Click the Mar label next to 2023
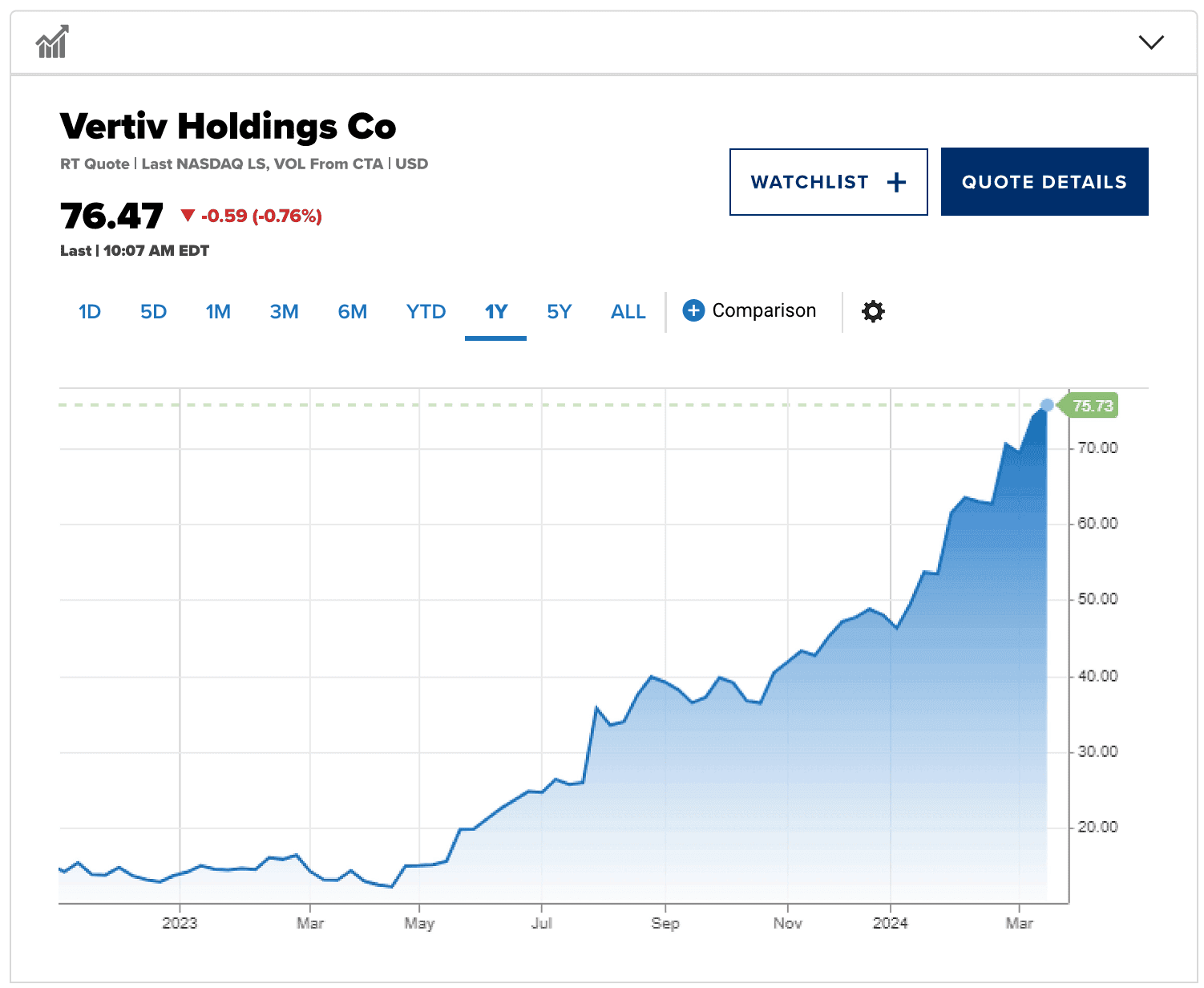 pos(310,923)
